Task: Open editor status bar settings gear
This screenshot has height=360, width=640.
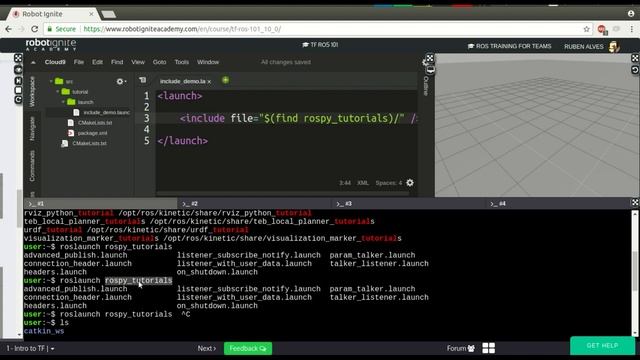Action: tap(410, 183)
